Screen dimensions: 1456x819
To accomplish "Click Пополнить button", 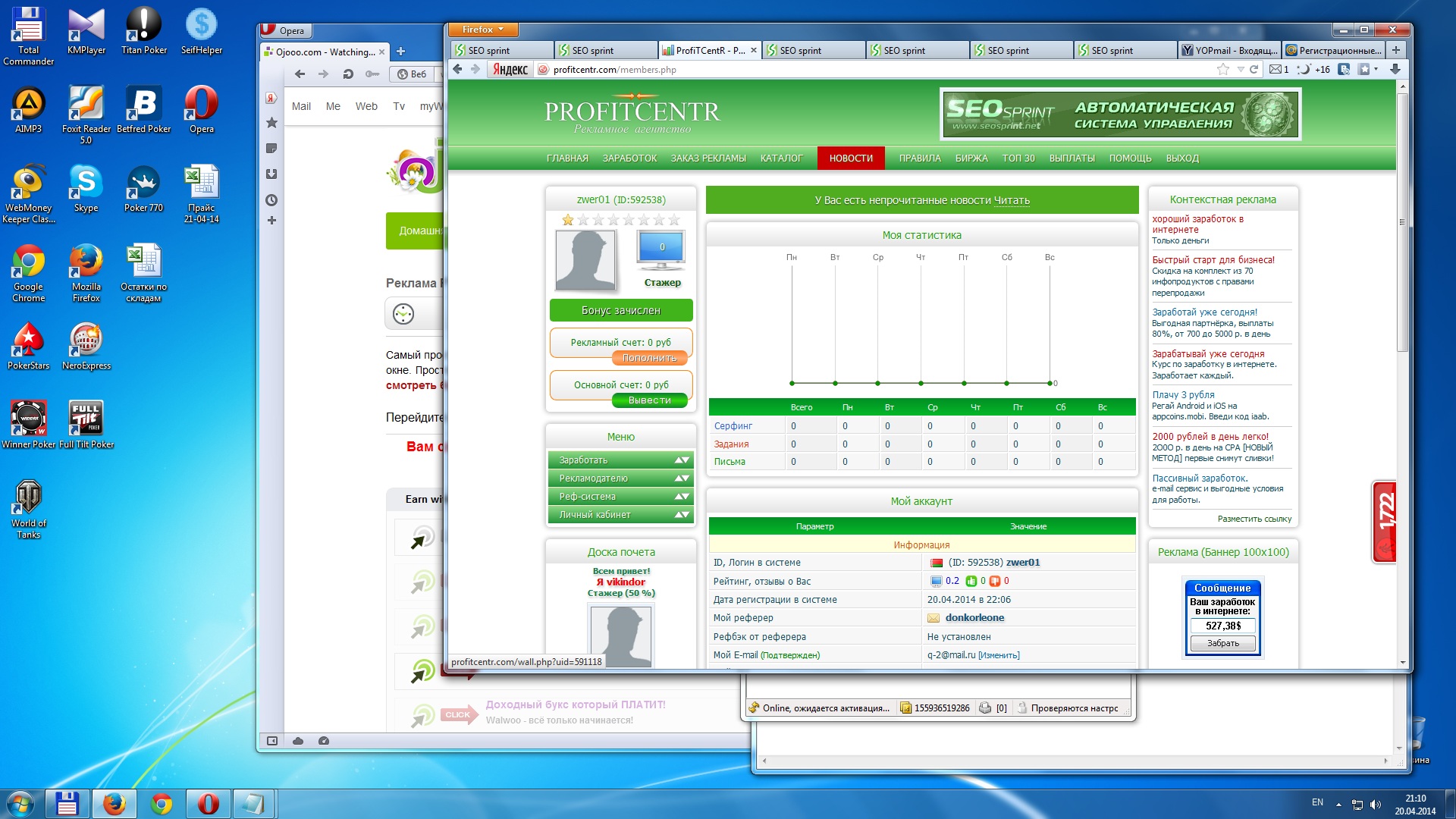I will point(649,358).
